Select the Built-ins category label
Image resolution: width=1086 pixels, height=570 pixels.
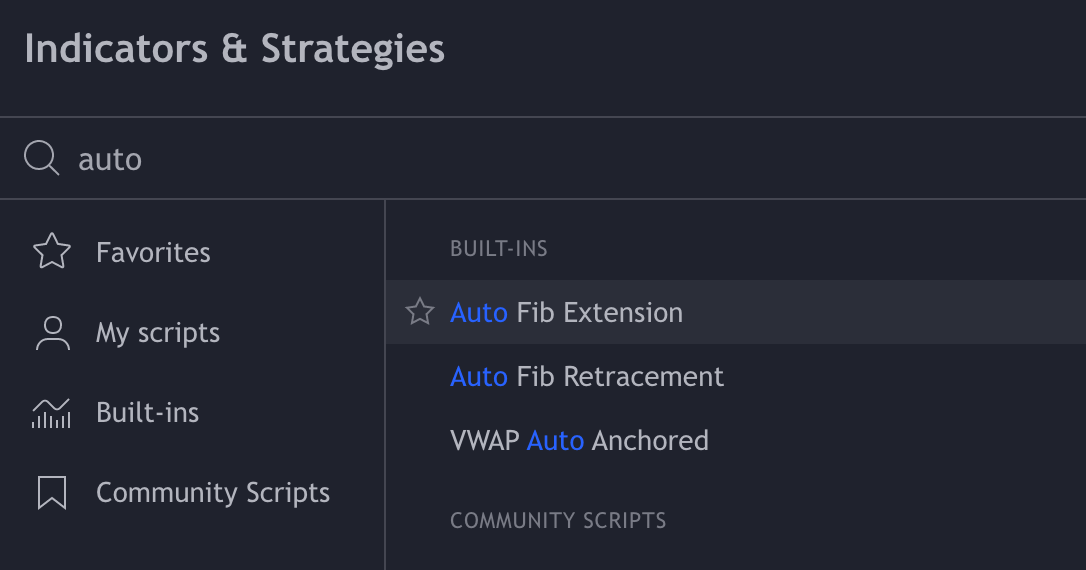point(148,413)
